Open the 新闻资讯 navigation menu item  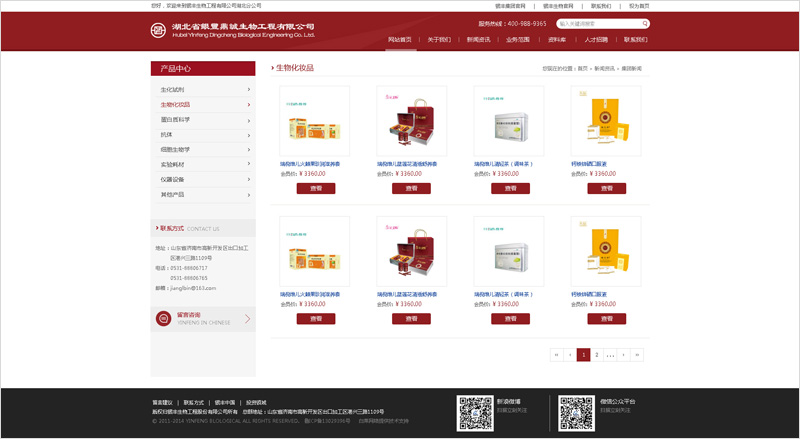point(478,40)
